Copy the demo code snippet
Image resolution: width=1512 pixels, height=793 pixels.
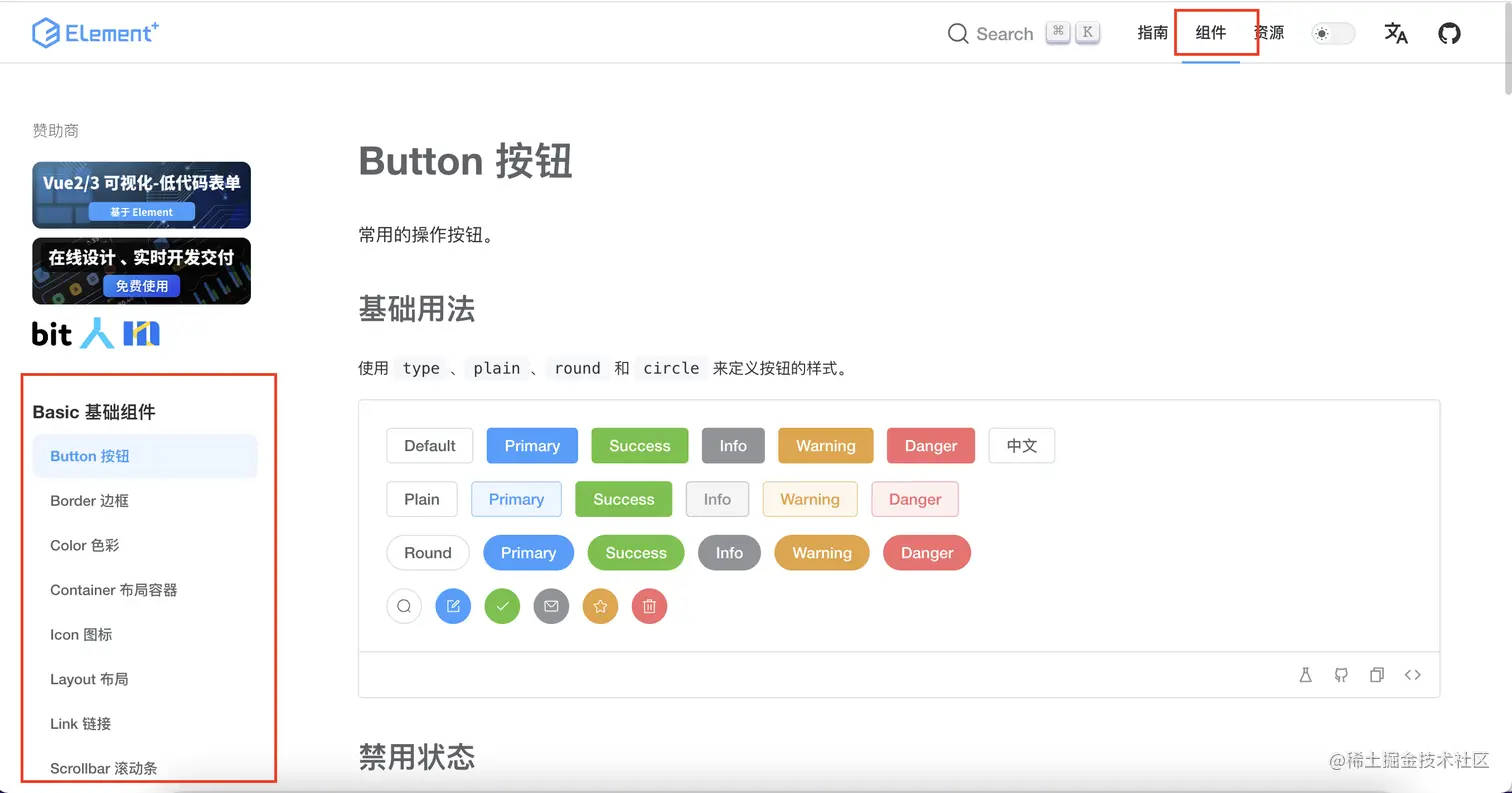coord(1377,675)
